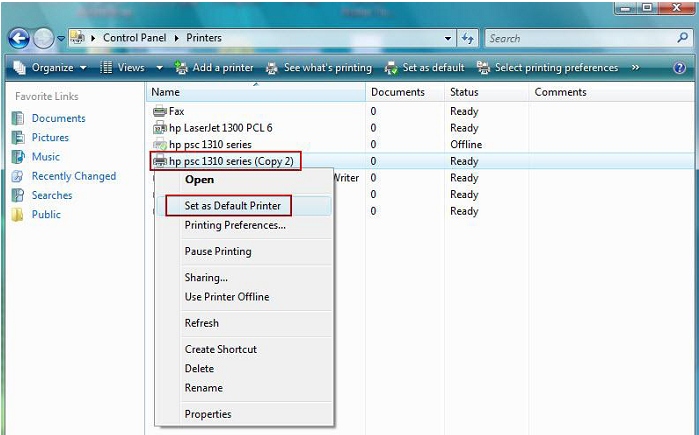
Task: Select Printing Preferences in context menu
Action: tap(235, 225)
